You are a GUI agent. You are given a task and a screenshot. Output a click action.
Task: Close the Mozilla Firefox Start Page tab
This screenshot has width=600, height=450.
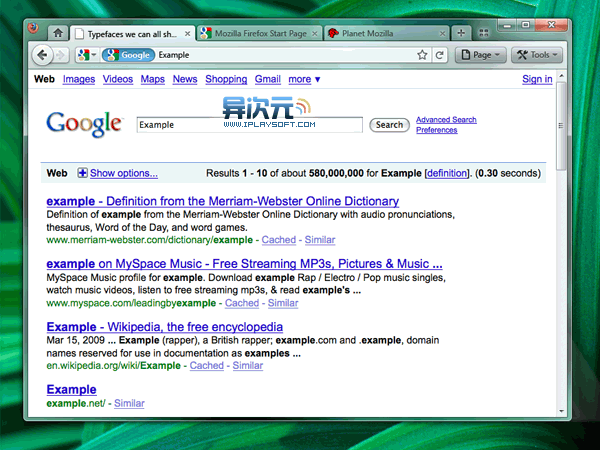pyautogui.click(x=315, y=34)
